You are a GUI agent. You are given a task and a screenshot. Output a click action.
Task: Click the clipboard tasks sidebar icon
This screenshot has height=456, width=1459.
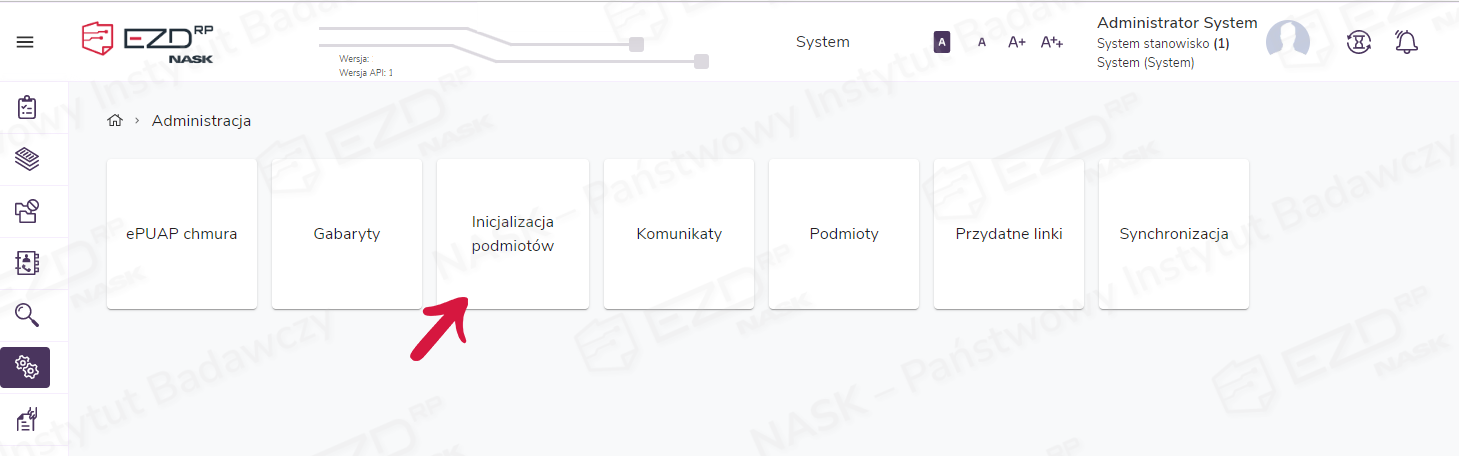pyautogui.click(x=27, y=107)
